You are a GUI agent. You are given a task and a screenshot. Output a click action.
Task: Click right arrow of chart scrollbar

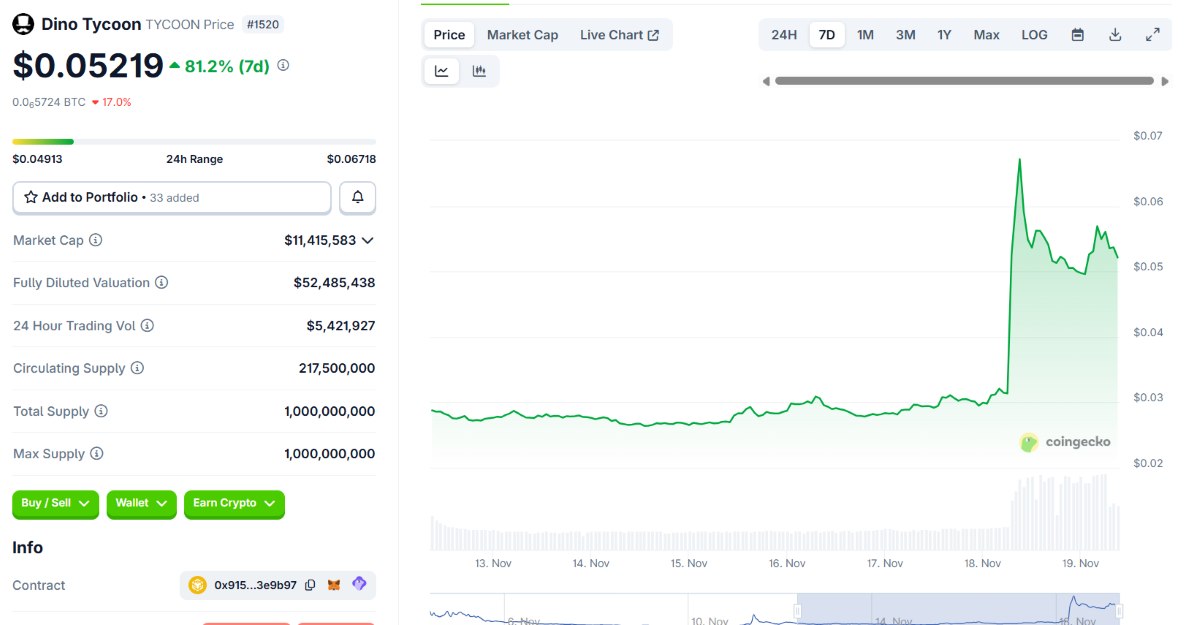tap(1165, 81)
